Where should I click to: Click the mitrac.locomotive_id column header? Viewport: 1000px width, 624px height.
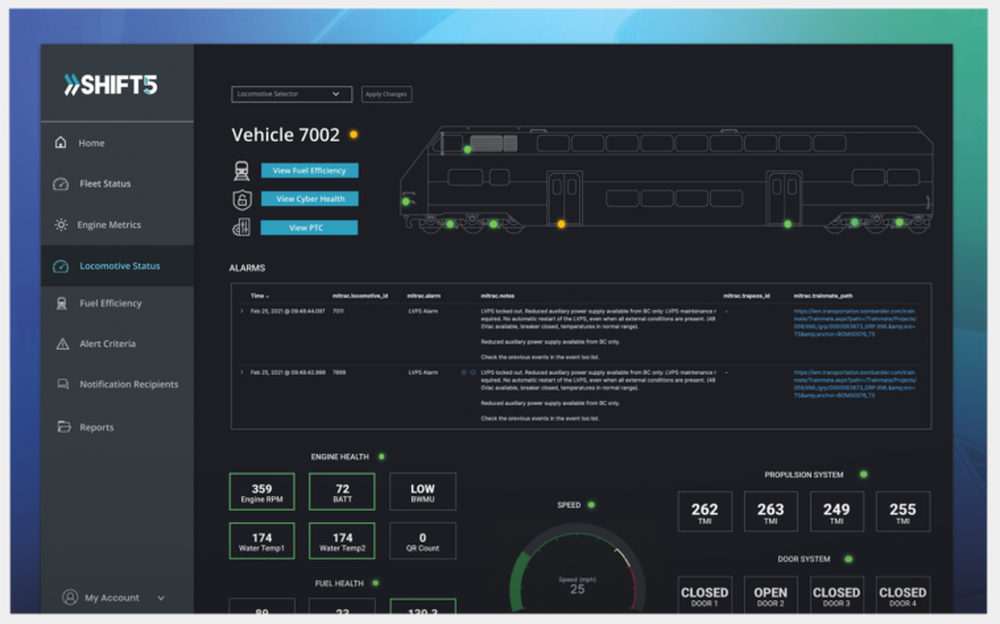tap(360, 295)
